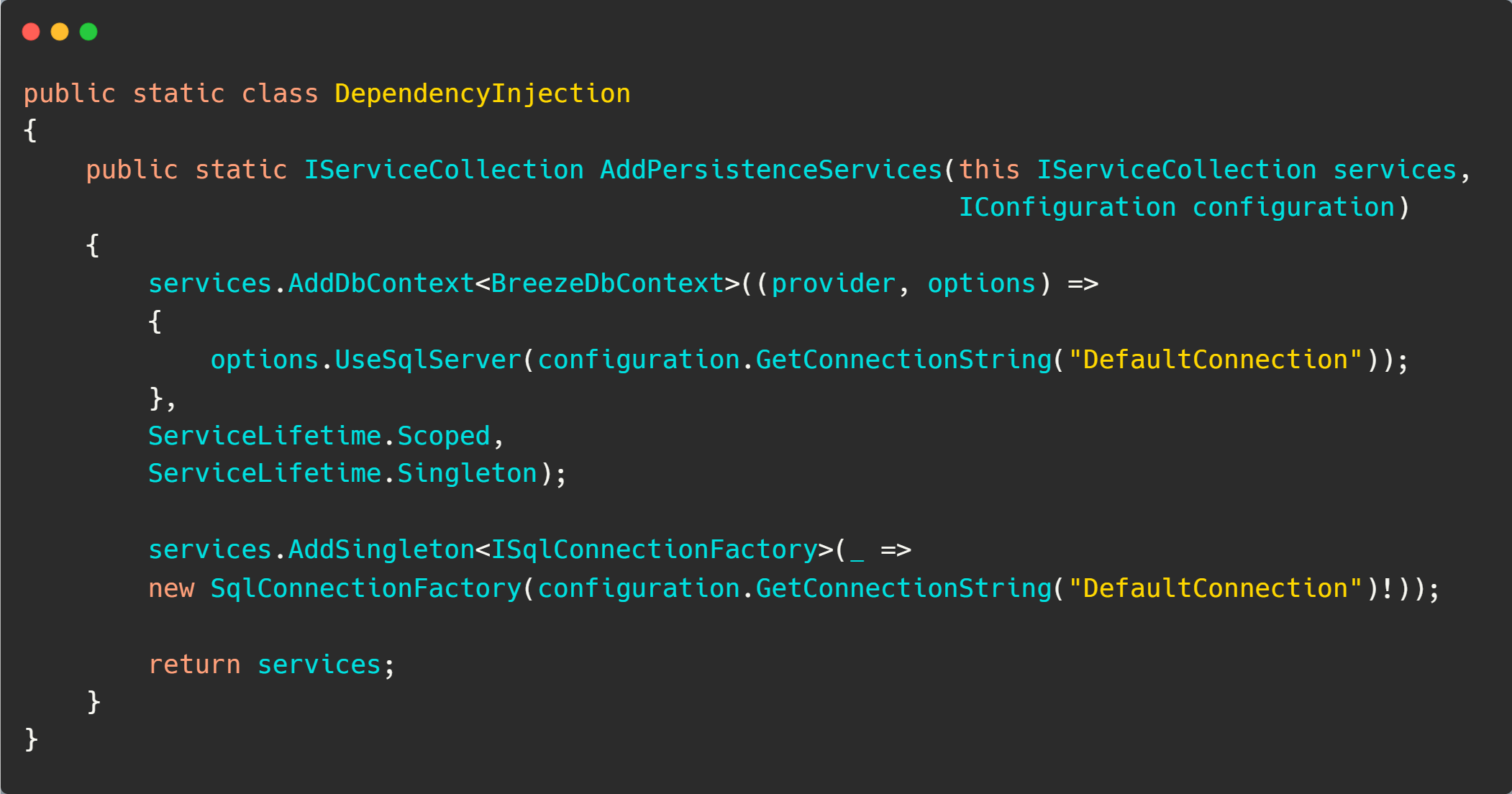Click the green maximize window dot
The width and height of the screenshot is (1512, 794).
click(x=88, y=32)
